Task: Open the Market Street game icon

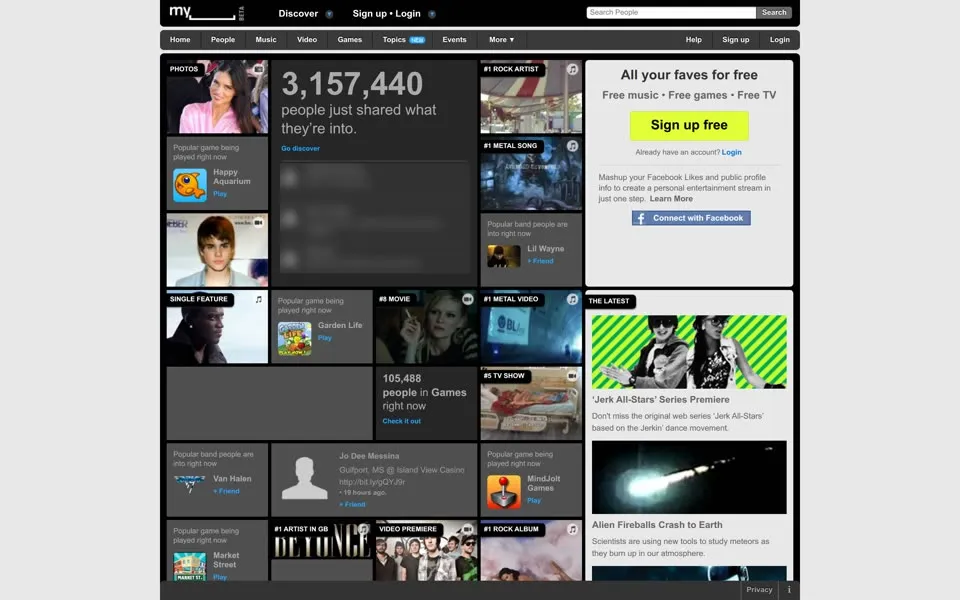Action: pos(190,566)
